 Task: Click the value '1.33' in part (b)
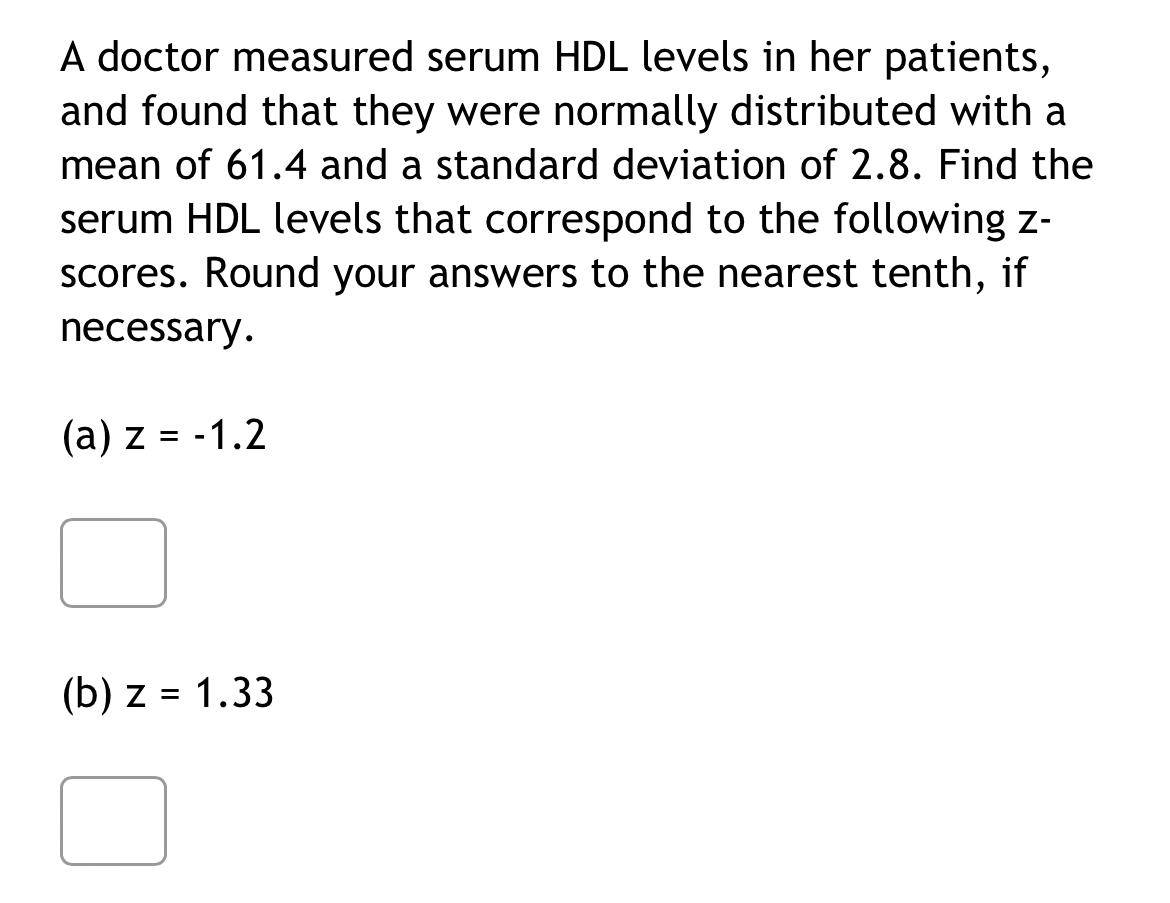(x=235, y=692)
